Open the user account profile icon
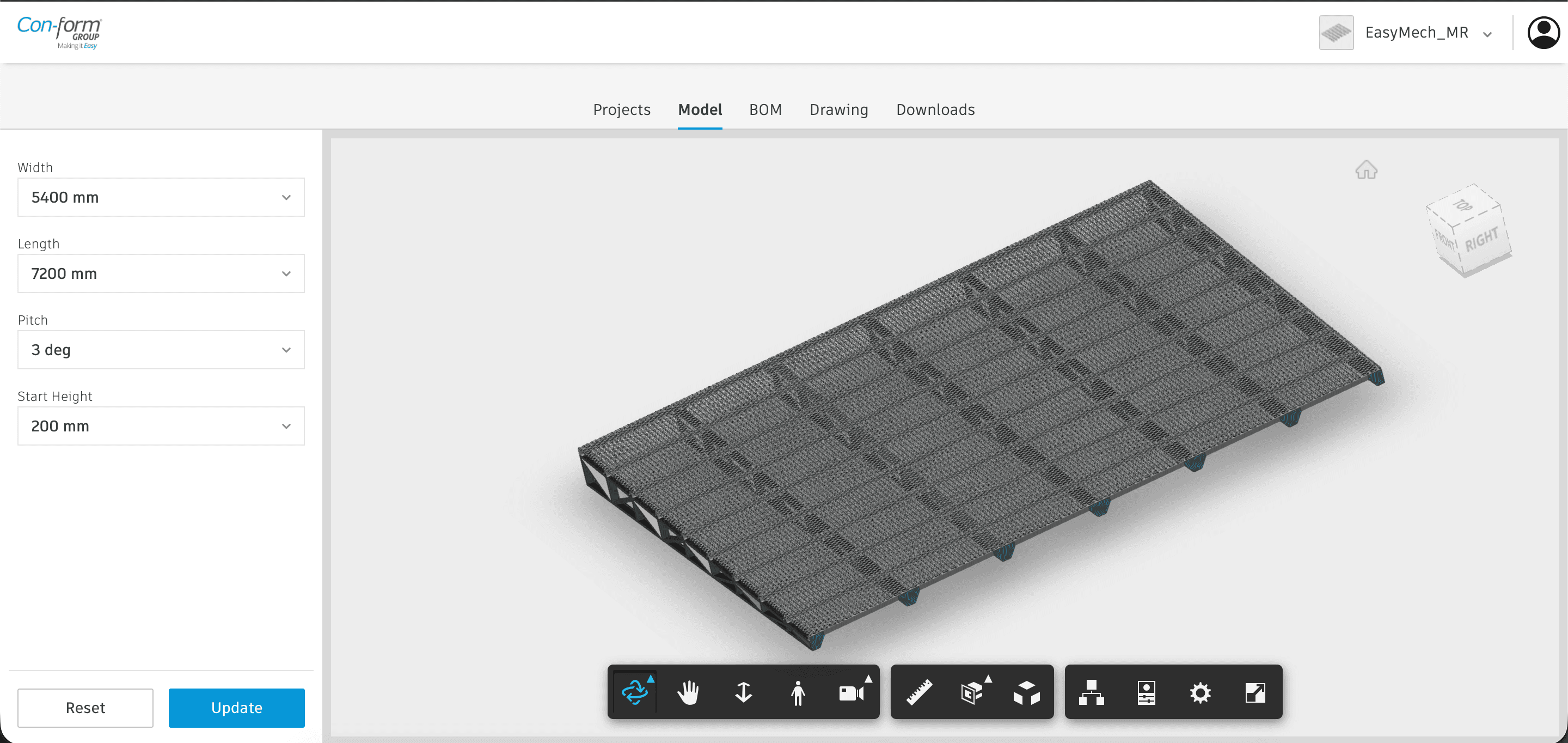Image resolution: width=1568 pixels, height=743 pixels. (x=1543, y=32)
